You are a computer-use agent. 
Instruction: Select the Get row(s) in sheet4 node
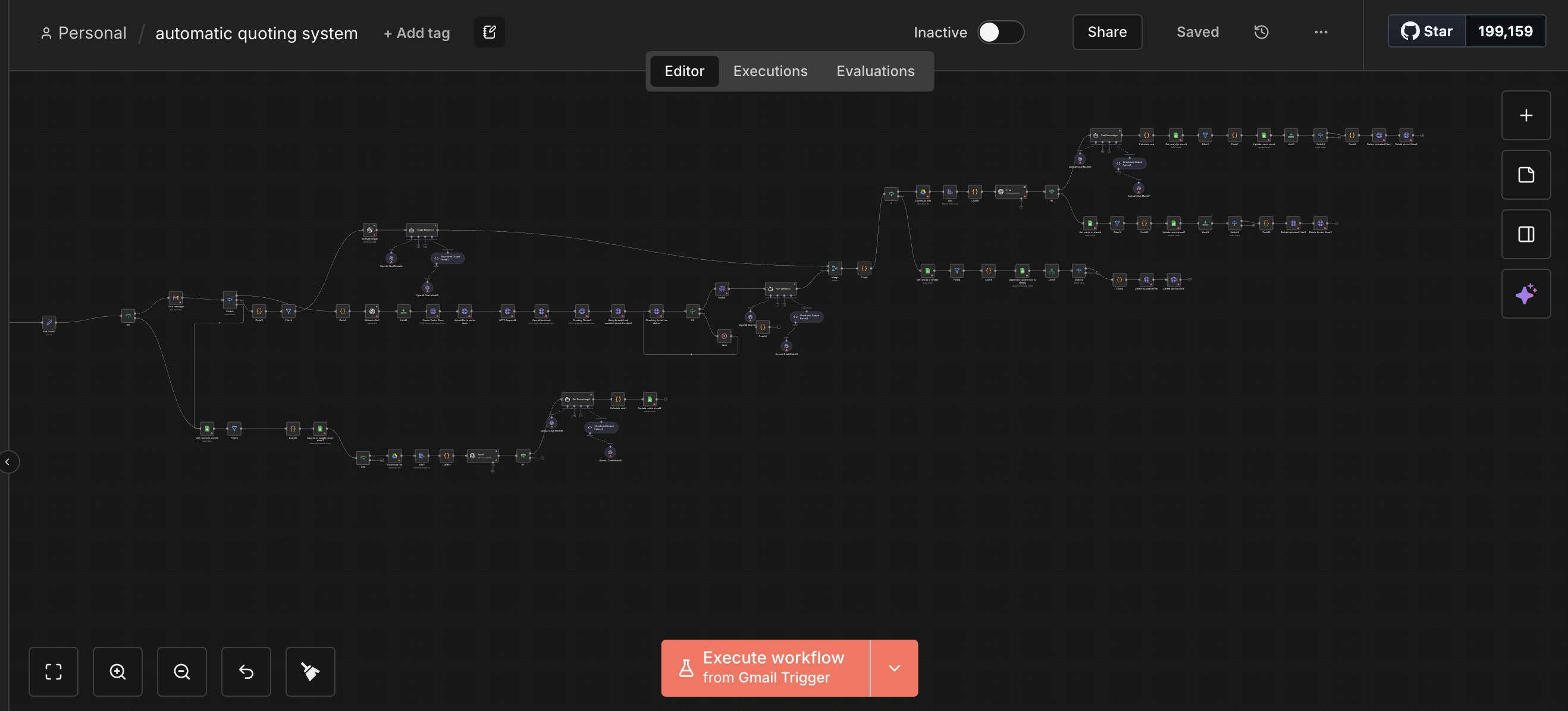[1090, 223]
